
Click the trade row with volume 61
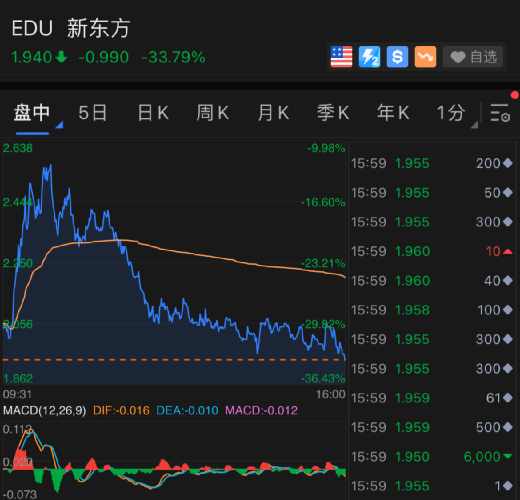(x=432, y=398)
